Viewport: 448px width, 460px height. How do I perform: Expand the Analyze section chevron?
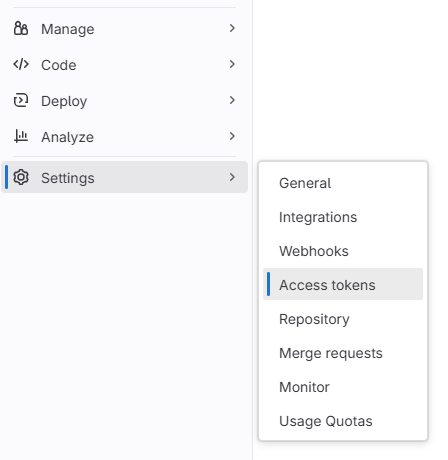coord(232,136)
